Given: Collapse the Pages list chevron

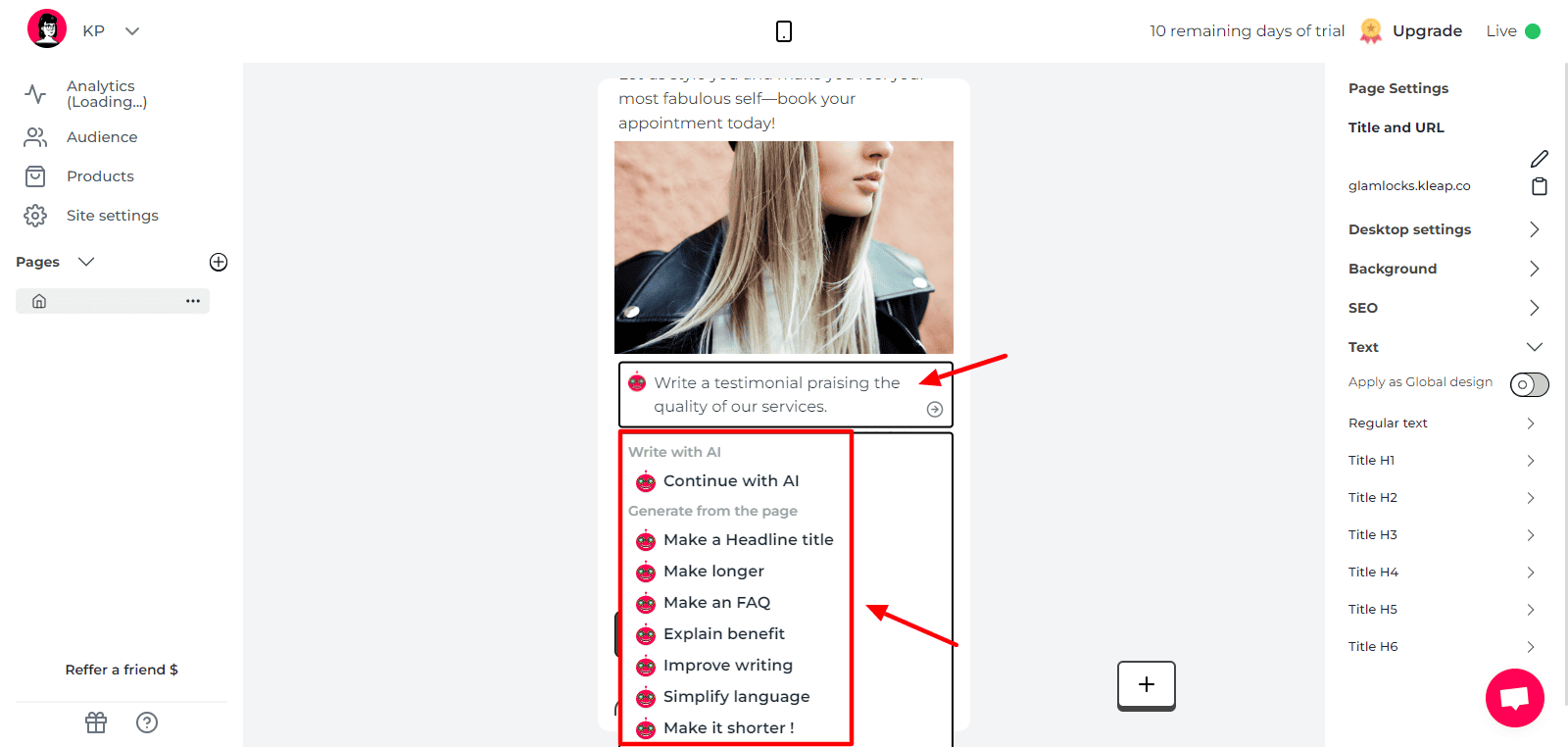Looking at the screenshot, I should pos(86,262).
